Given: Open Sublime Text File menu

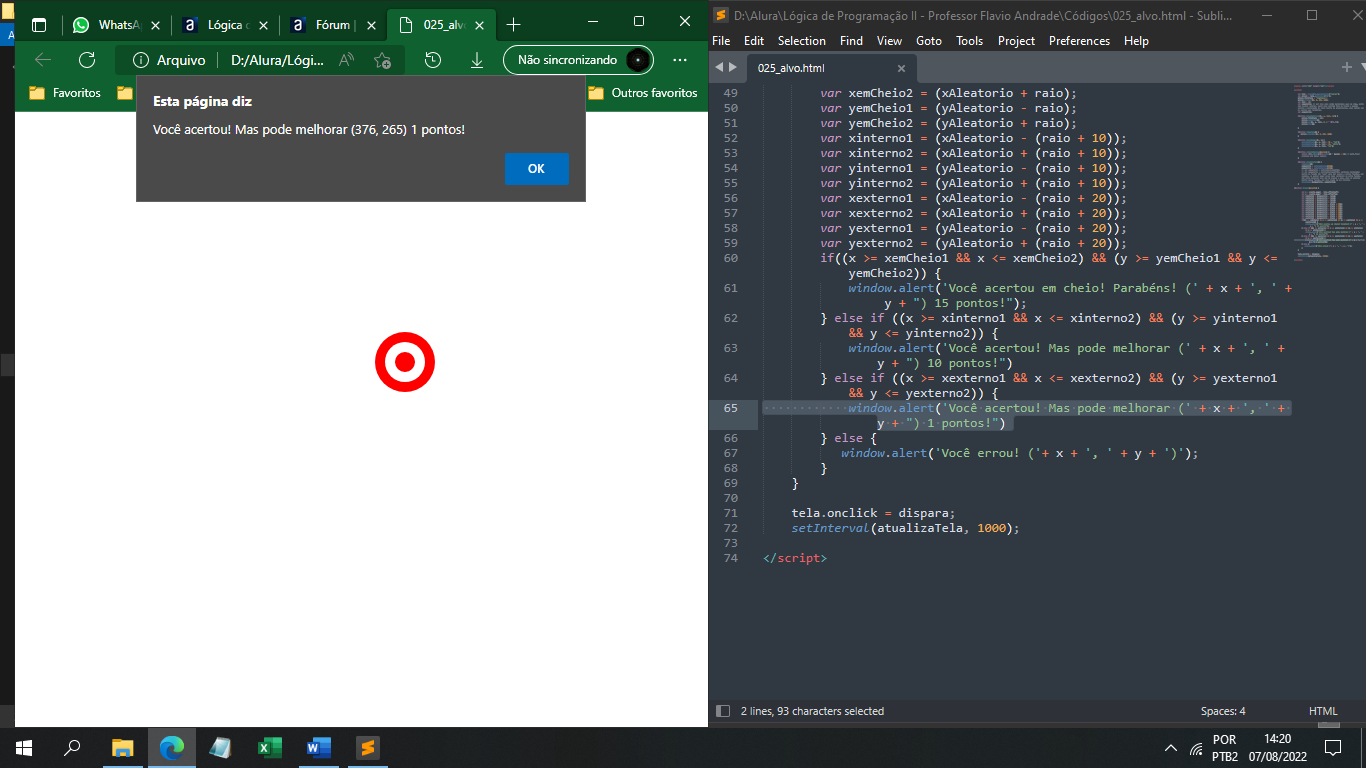Looking at the screenshot, I should [x=721, y=41].
